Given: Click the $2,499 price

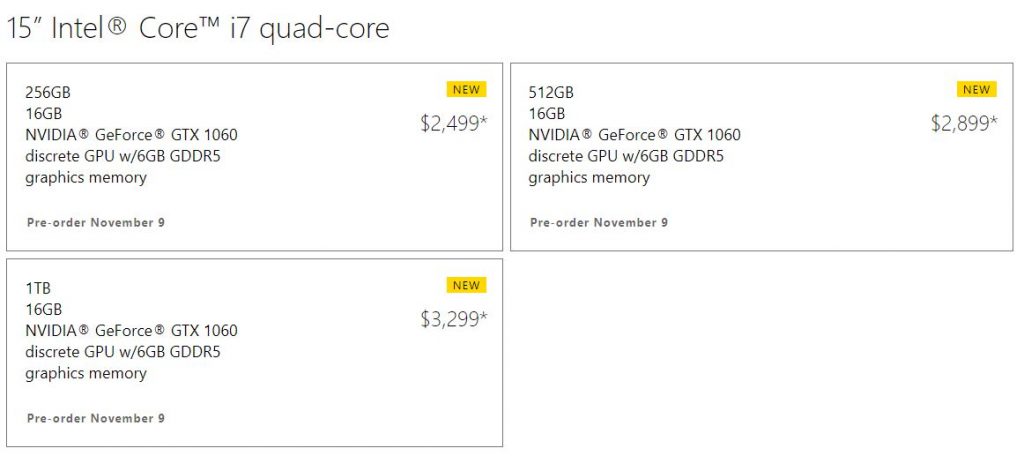Looking at the screenshot, I should click(x=454, y=124).
